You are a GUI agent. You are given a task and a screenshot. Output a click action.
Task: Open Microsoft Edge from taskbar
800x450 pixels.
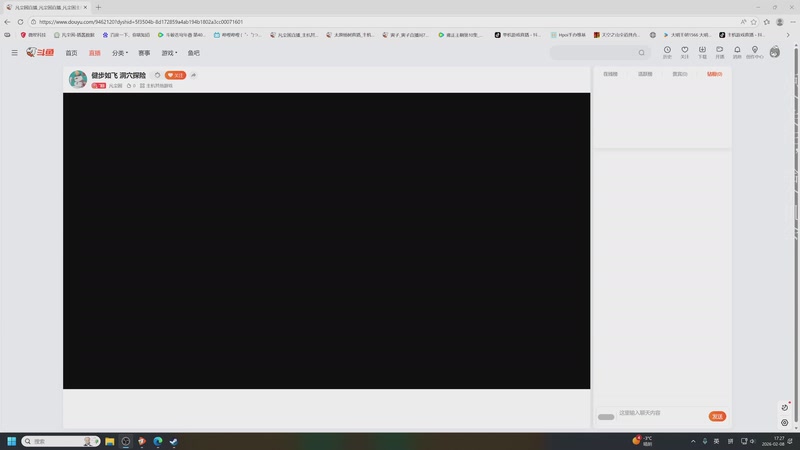click(x=158, y=441)
